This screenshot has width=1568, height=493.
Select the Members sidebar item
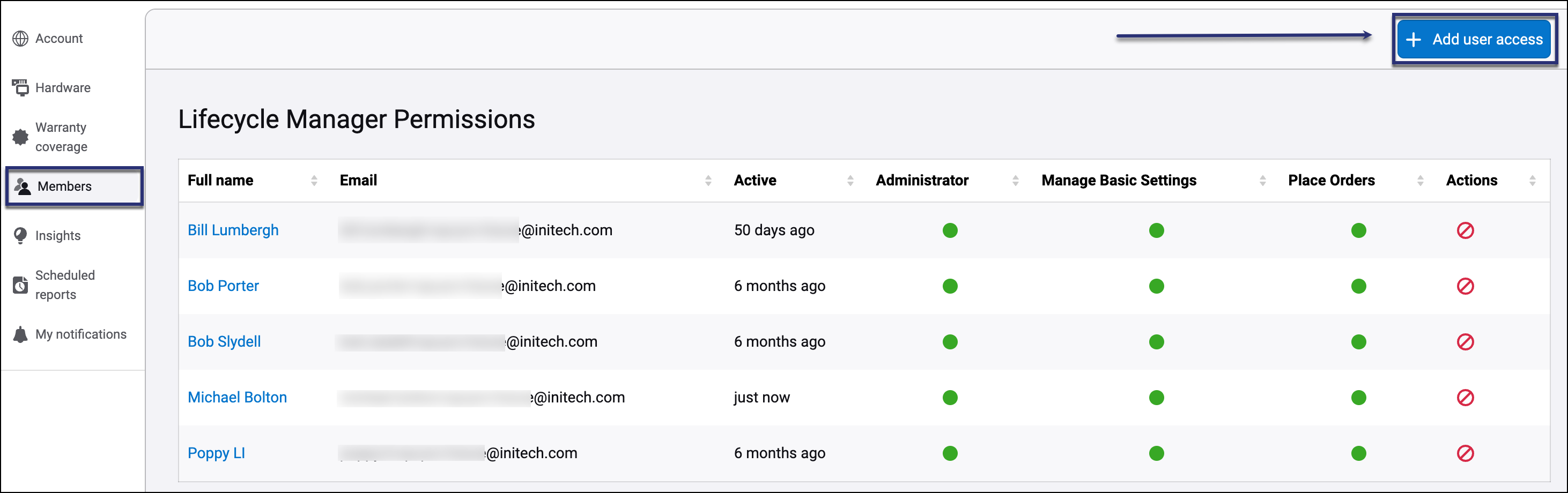(x=74, y=186)
